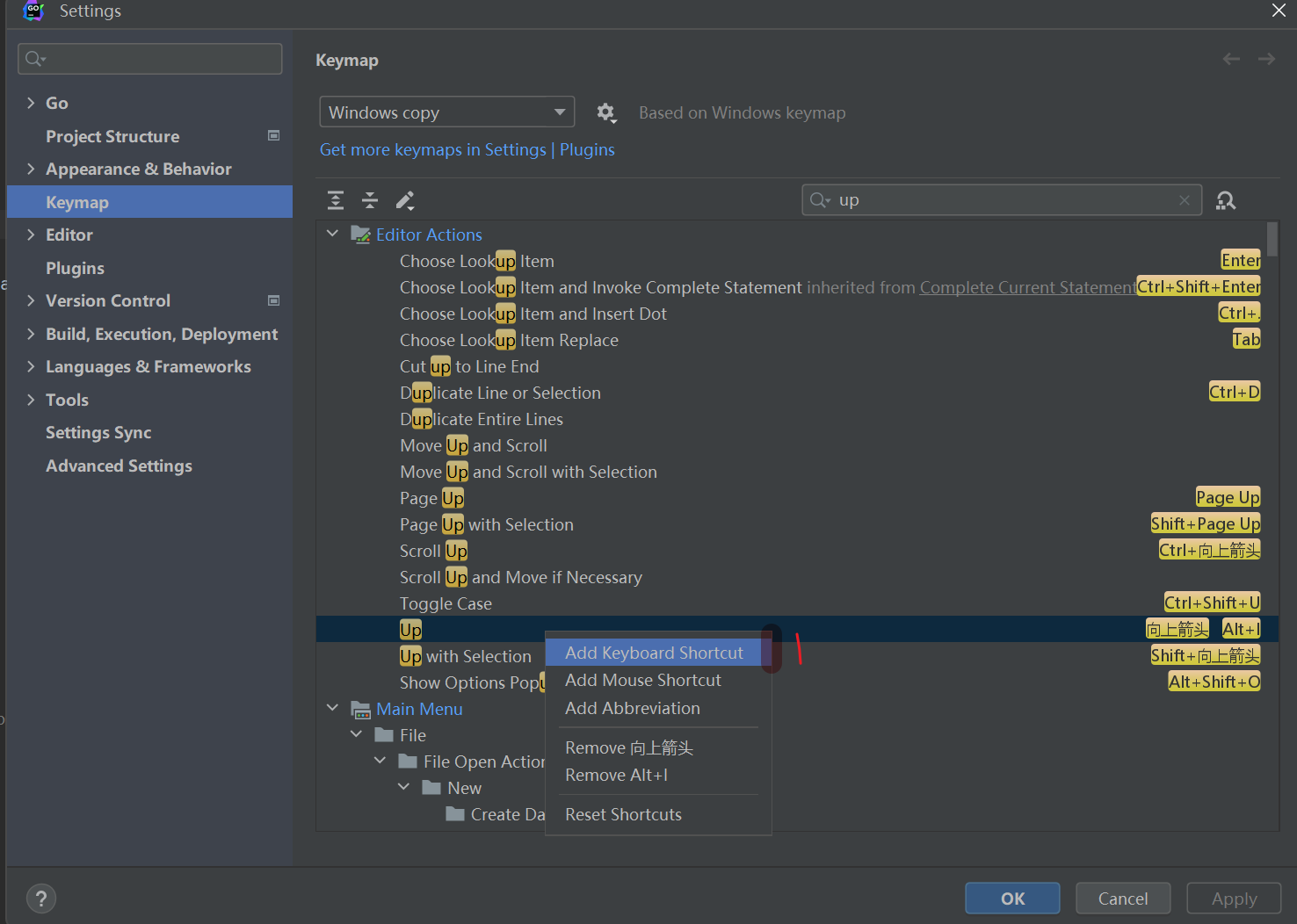
Task: Click the Collapse All icon in keymap toolbar
Action: [x=370, y=200]
